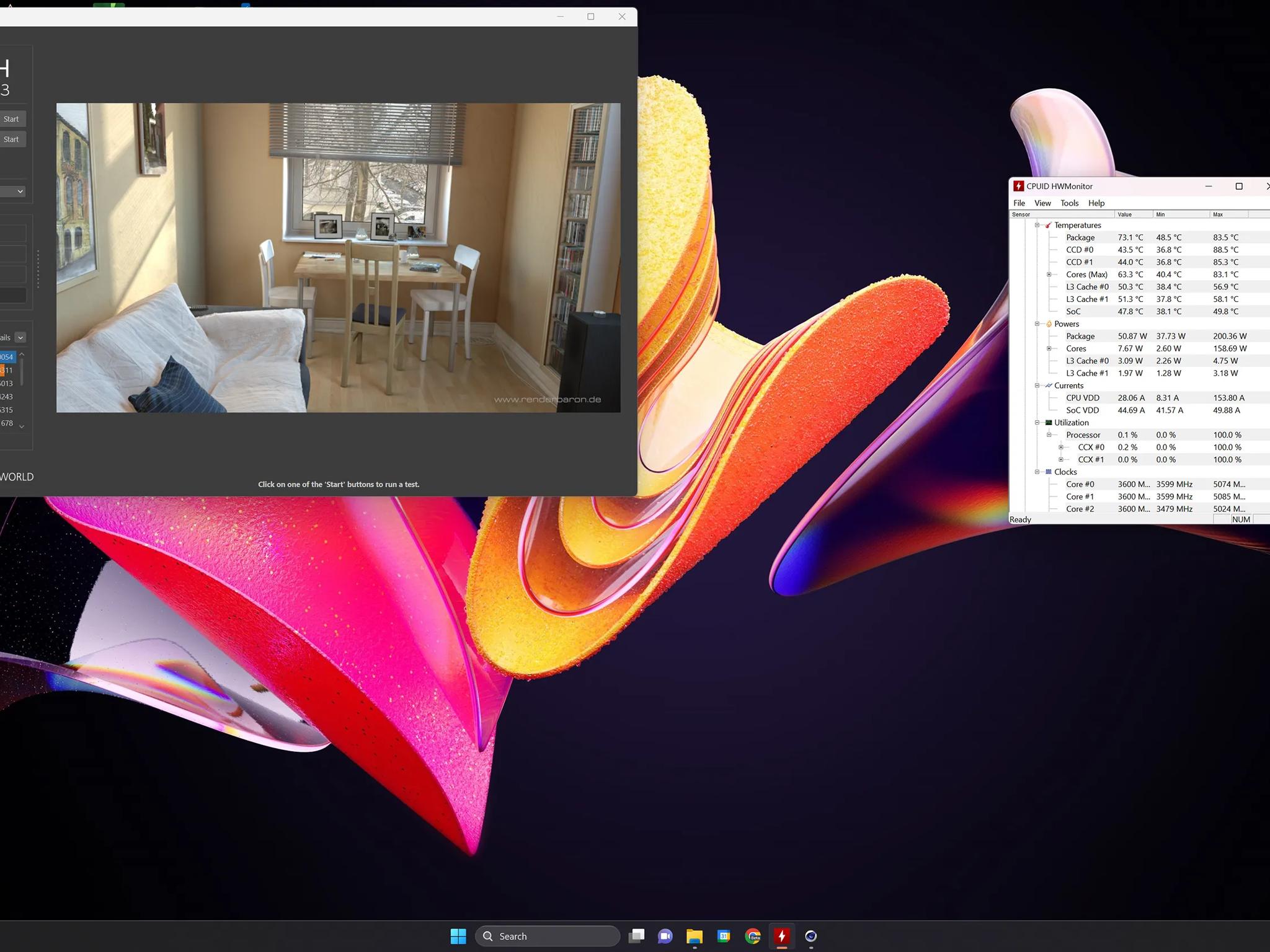This screenshot has width=1270, height=952.
Task: Expand the Cores (Max) temperature node
Action: [x=1049, y=275]
